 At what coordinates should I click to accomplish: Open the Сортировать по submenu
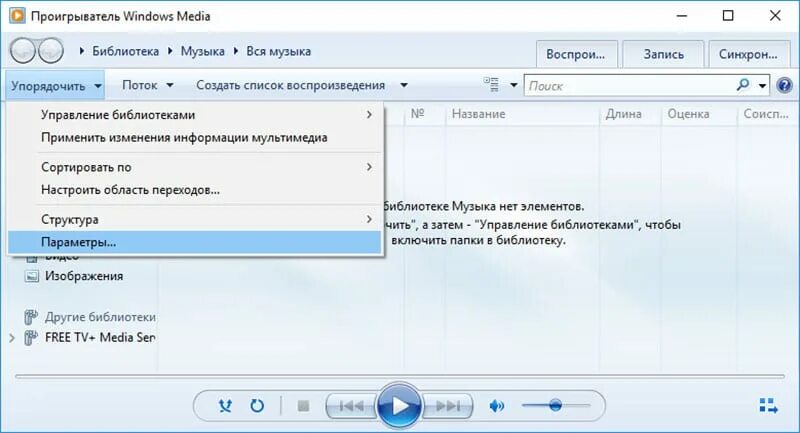[x=194, y=167]
